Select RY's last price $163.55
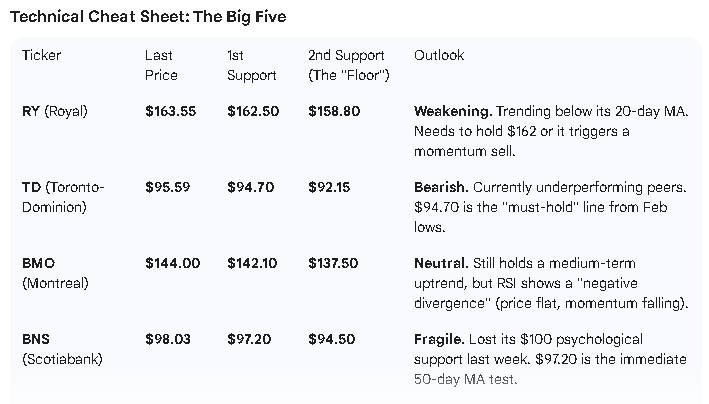 [172, 111]
